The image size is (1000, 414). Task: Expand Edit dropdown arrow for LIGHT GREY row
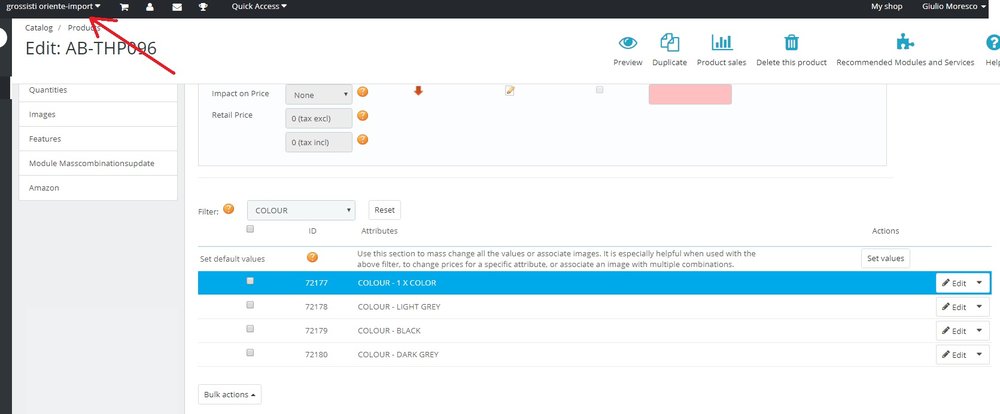tap(980, 307)
